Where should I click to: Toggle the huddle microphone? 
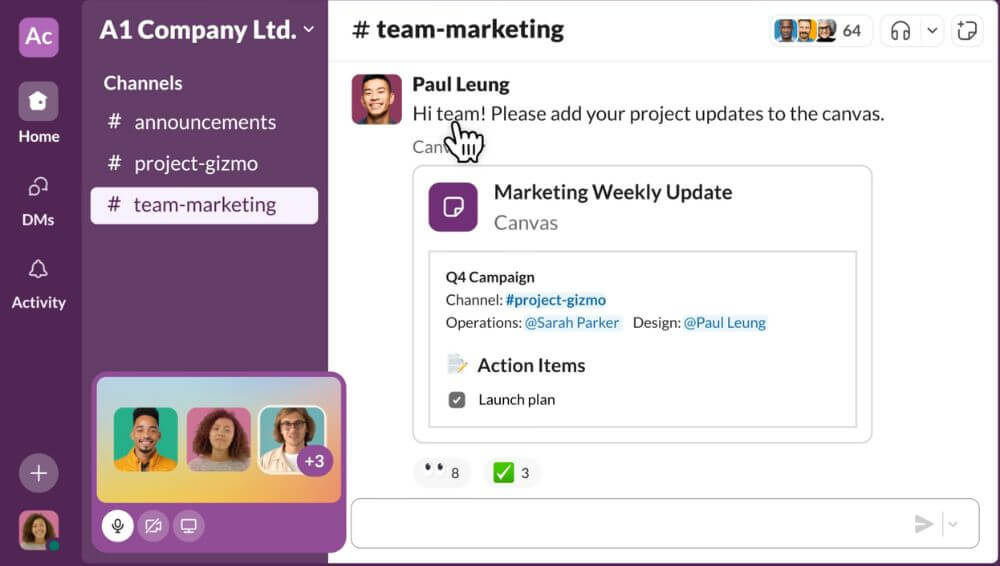(x=117, y=526)
